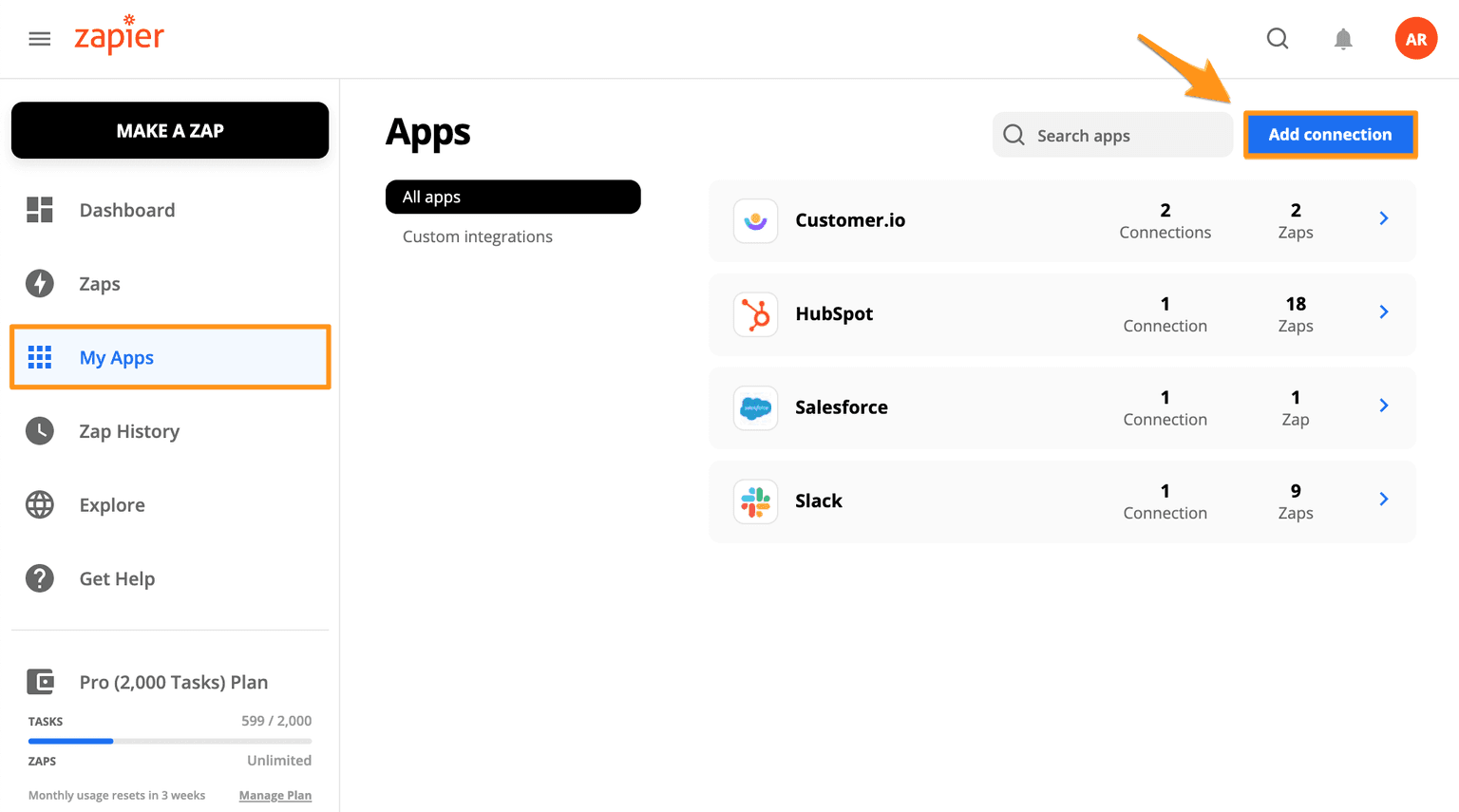Click the My Apps grid icon
Image resolution: width=1459 pixels, height=812 pixels.
pyautogui.click(x=40, y=357)
